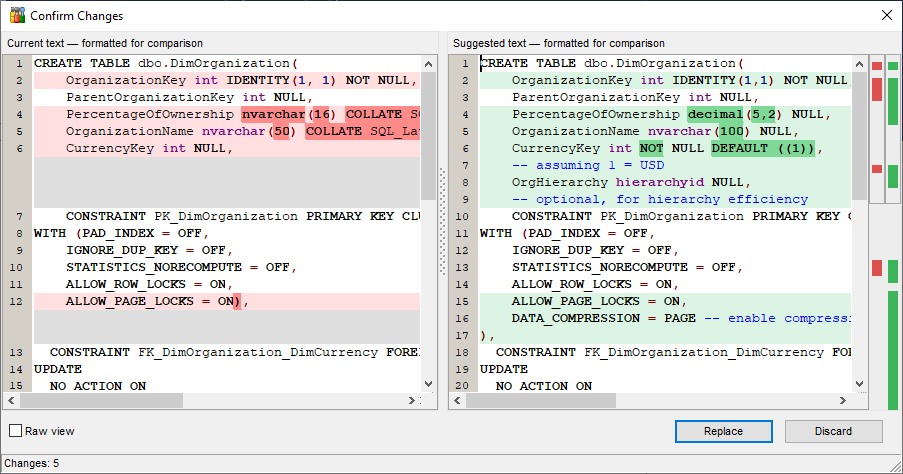Click 'Changes: 5' in the status bar
903x474 pixels.
pyautogui.click(x=32, y=463)
